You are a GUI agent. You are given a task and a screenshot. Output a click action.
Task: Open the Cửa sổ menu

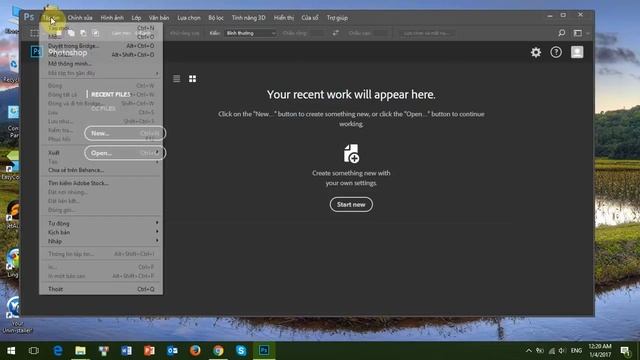coord(310,18)
